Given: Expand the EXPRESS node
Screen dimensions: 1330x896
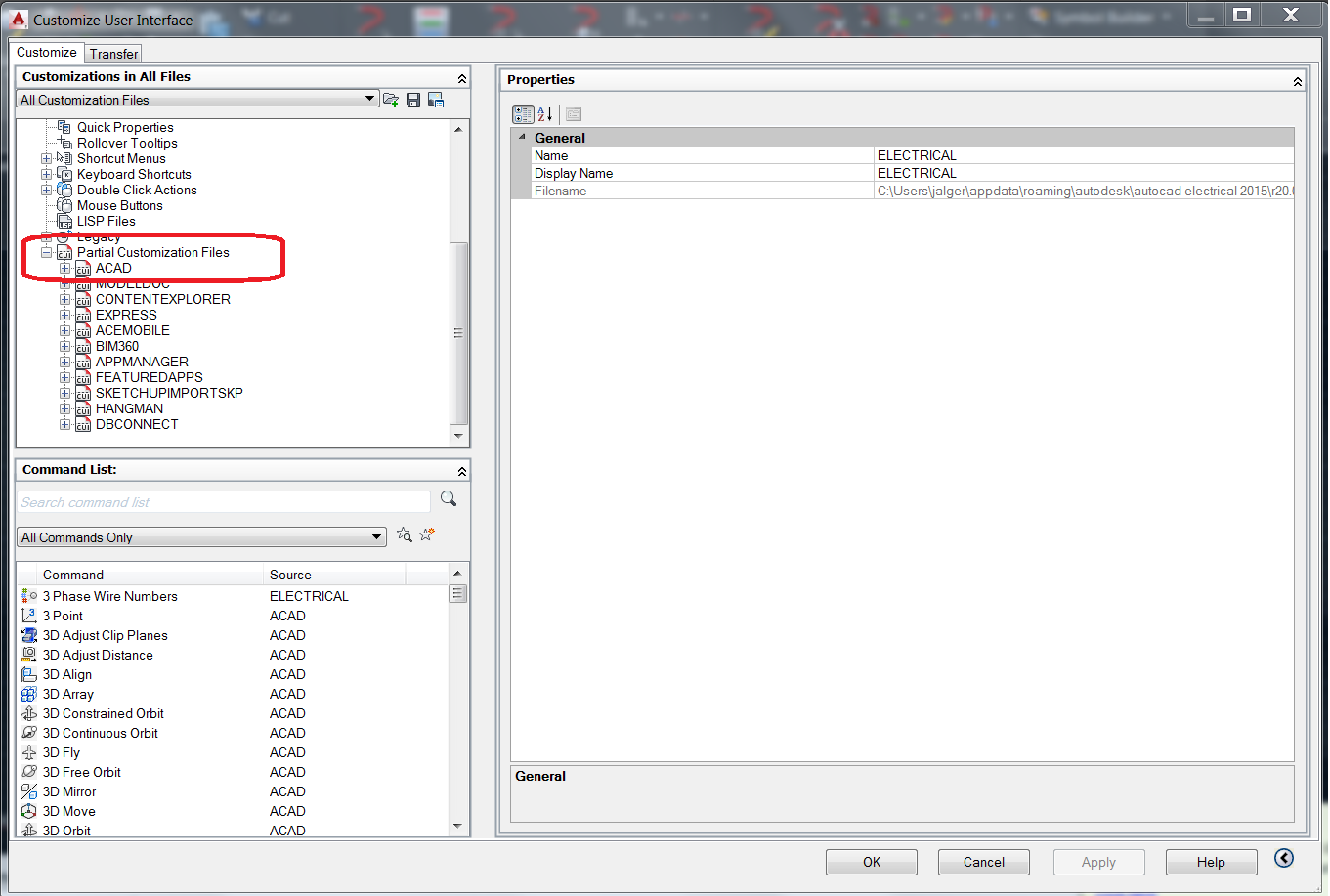Looking at the screenshot, I should click(65, 315).
